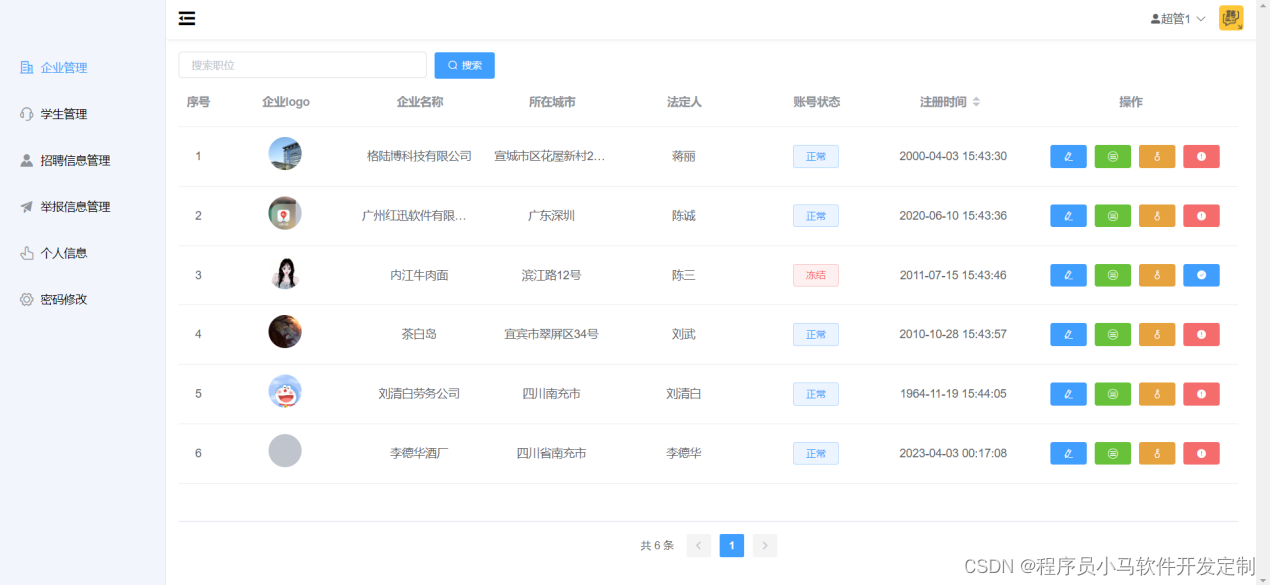Click the blue check unfreeze icon for 内江牛肉面

coord(1200,274)
